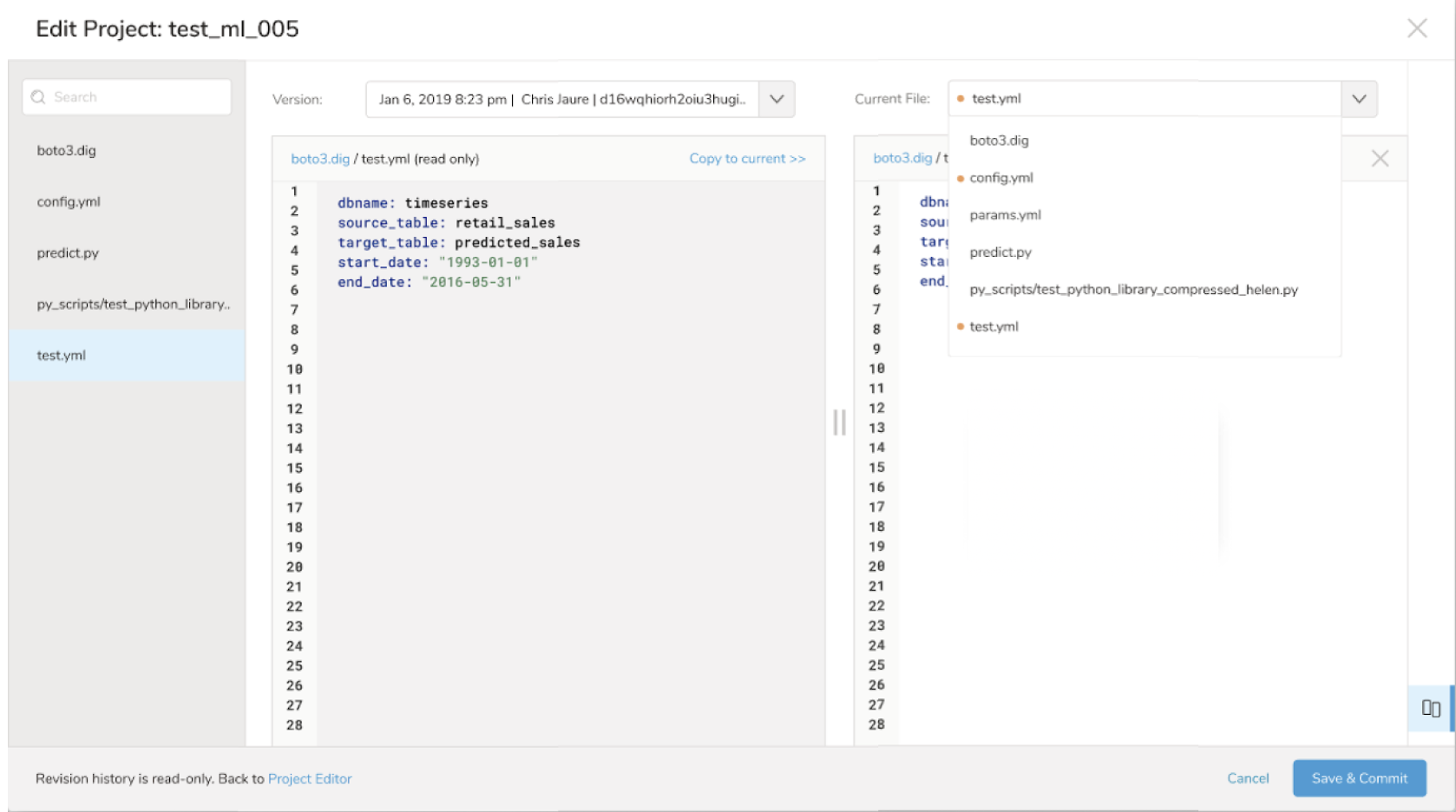Click Copy to current link
1456x812 pixels.
pos(747,159)
